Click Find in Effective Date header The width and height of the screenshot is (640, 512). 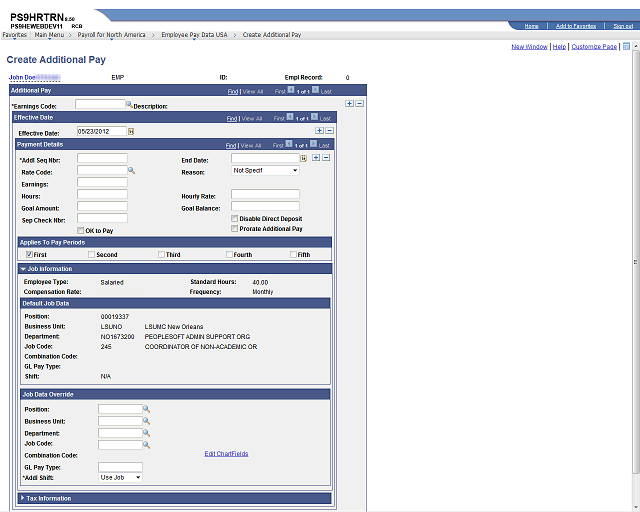click(x=232, y=118)
